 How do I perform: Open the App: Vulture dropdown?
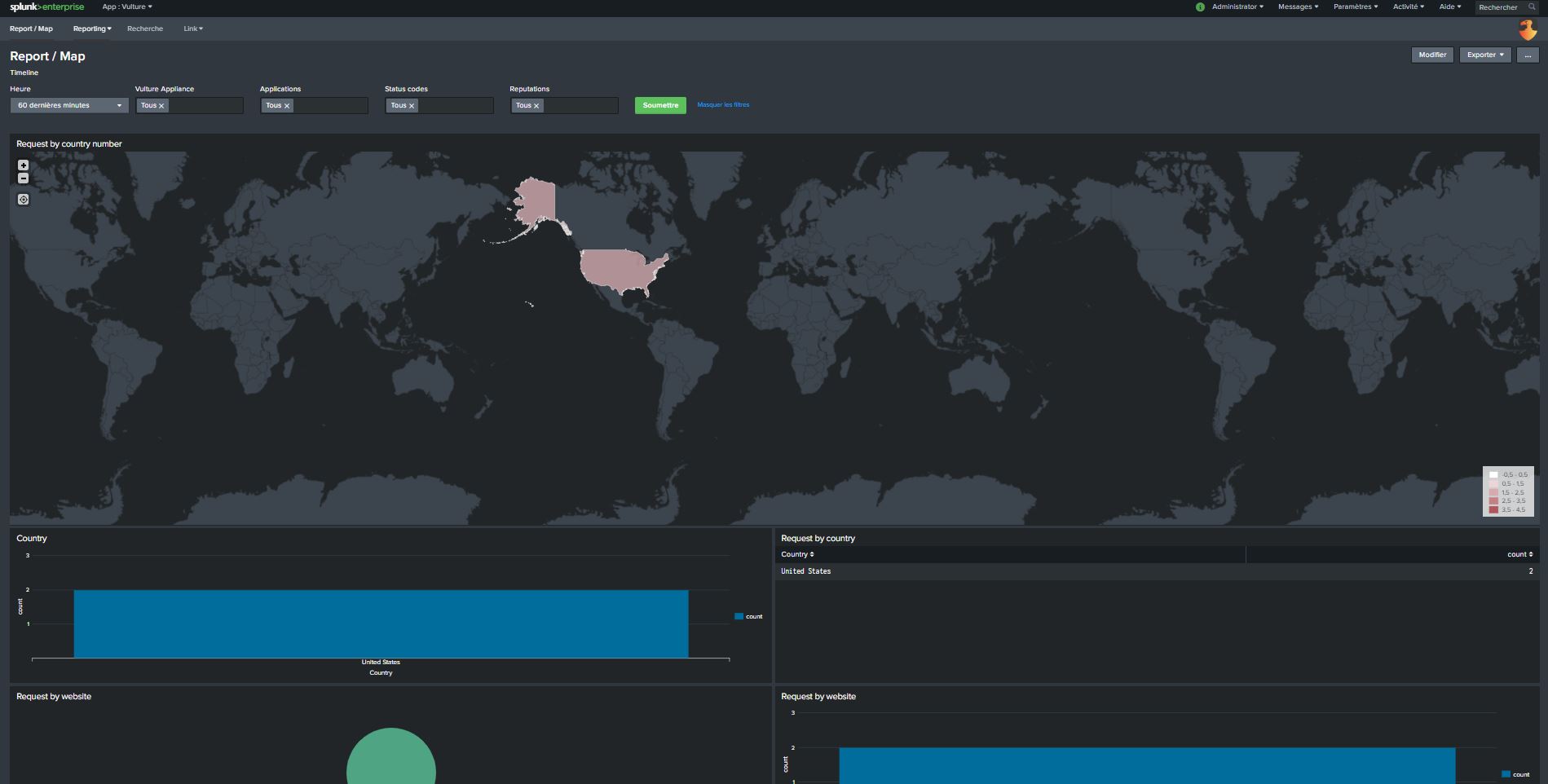(x=127, y=7)
